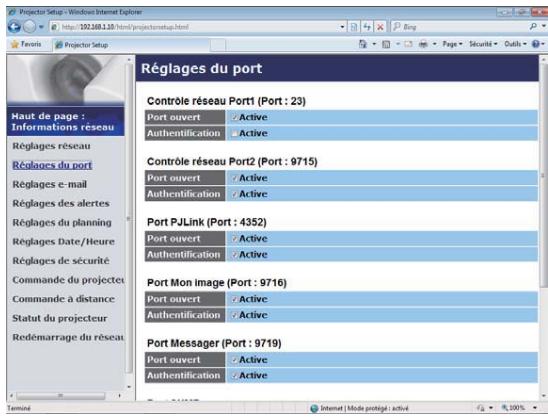Open the 100% zoom level dropdown
This screenshot has width=548, height=418.
click(x=535, y=408)
